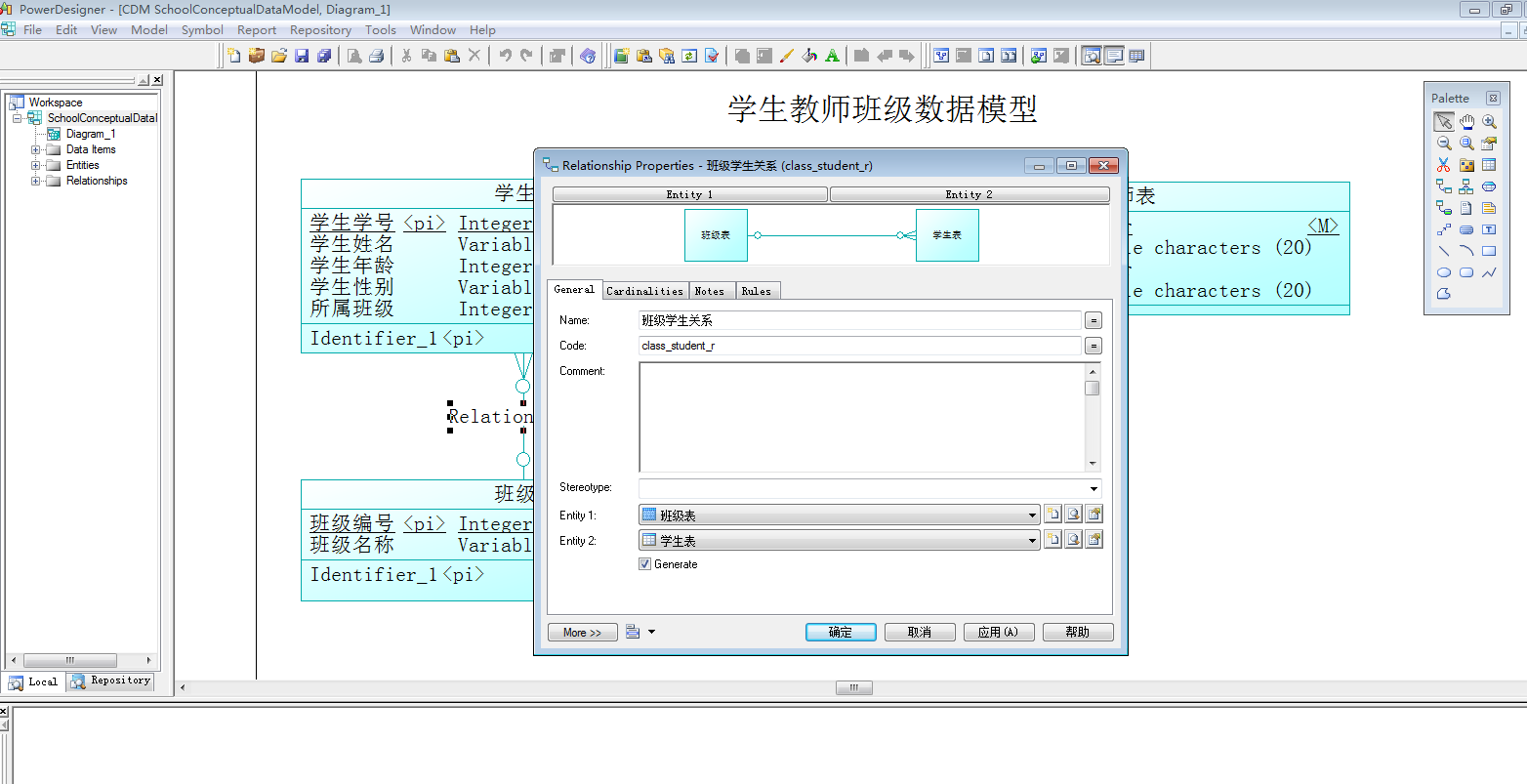Click the 应用(A) button
This screenshot has width=1527, height=784.
tap(999, 632)
